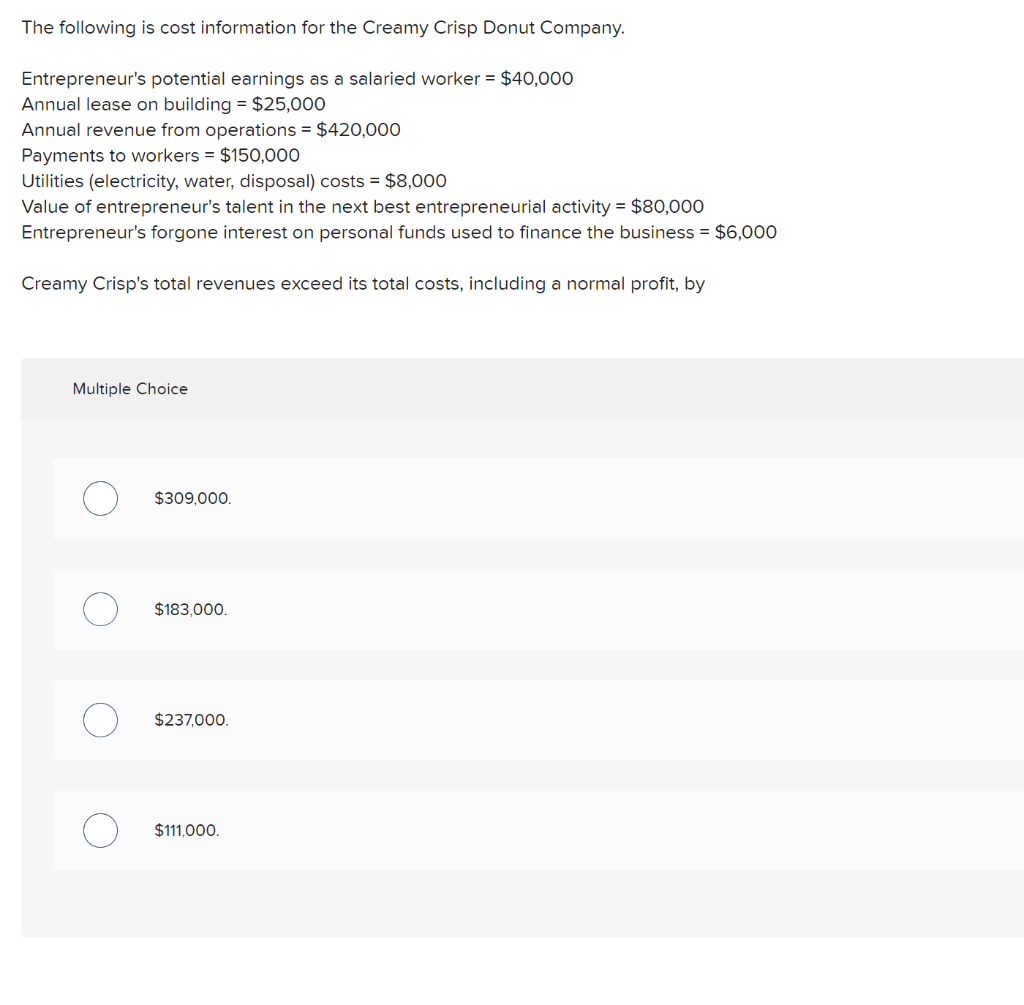
Task: Click the annual revenue from operations line
Action: pos(211,130)
